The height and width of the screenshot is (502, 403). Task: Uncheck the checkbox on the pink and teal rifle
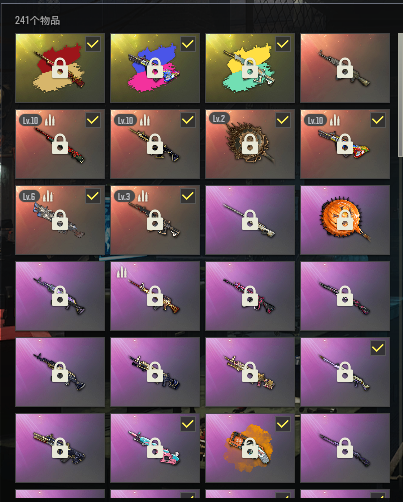[188, 424]
